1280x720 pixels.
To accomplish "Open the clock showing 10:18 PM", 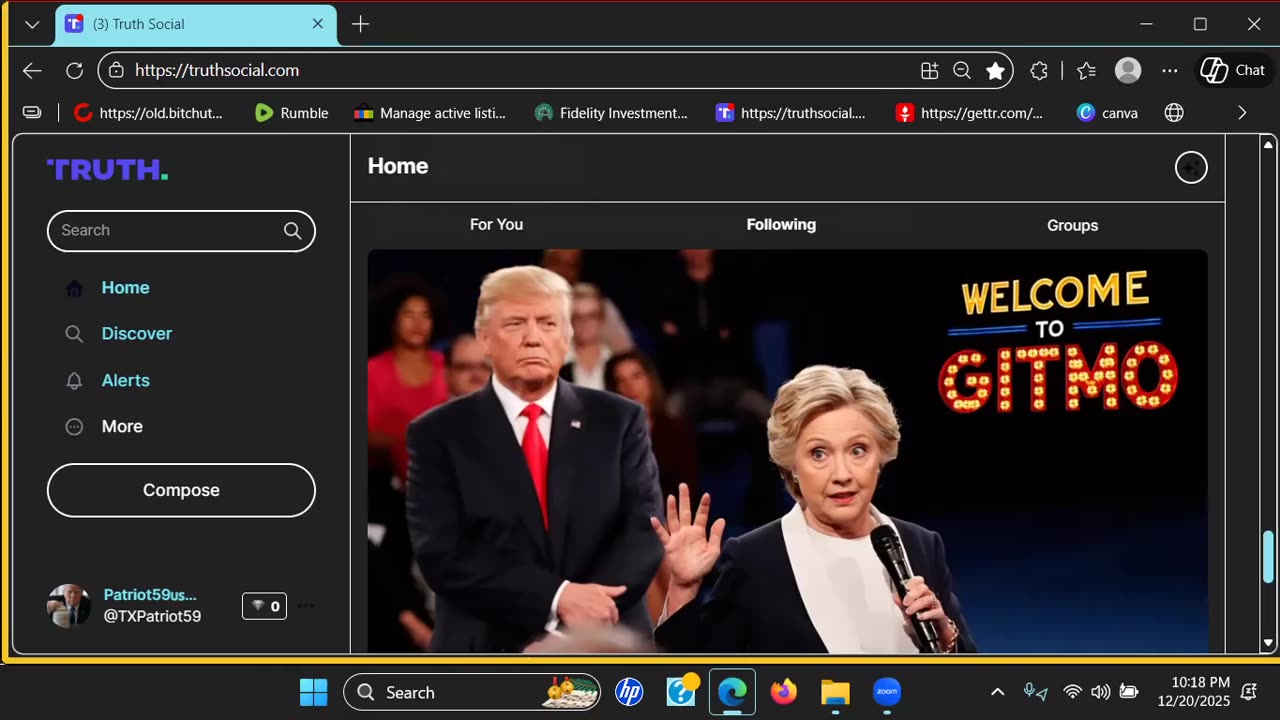I will tap(1194, 692).
